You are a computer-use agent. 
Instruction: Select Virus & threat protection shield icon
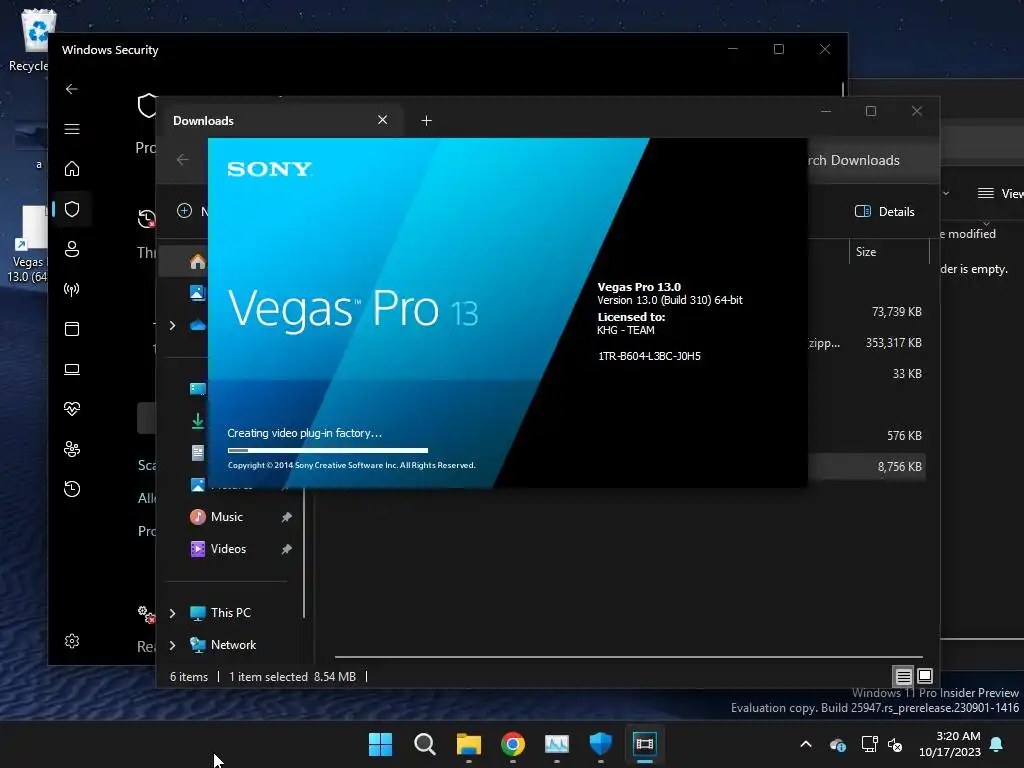point(72,209)
